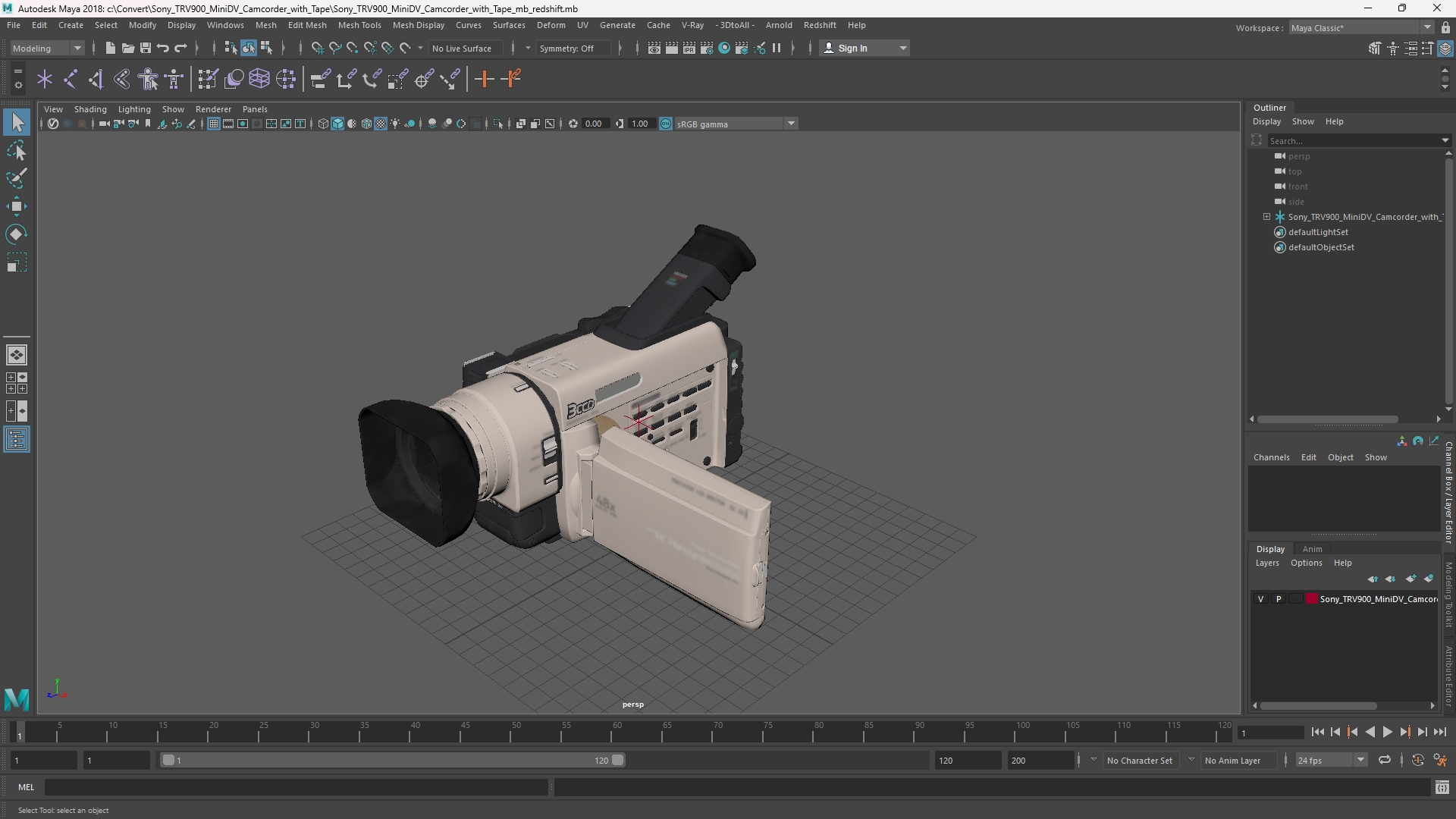Click the IPR render icon
Screen dimensions: 1456x819
tap(689, 48)
